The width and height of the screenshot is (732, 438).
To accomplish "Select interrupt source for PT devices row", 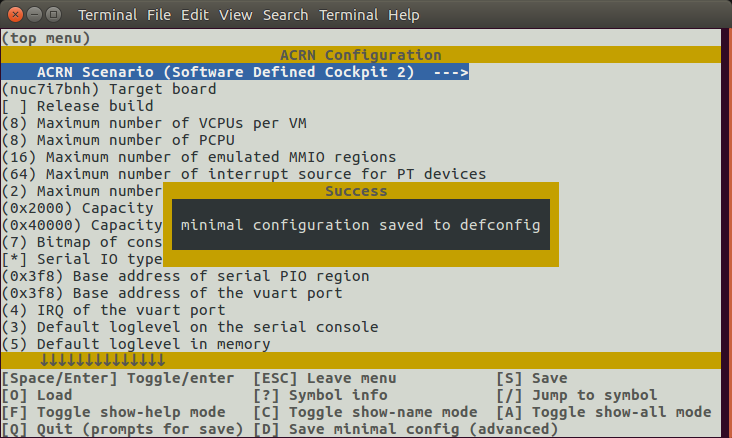I will pyautogui.click(x=244, y=174).
